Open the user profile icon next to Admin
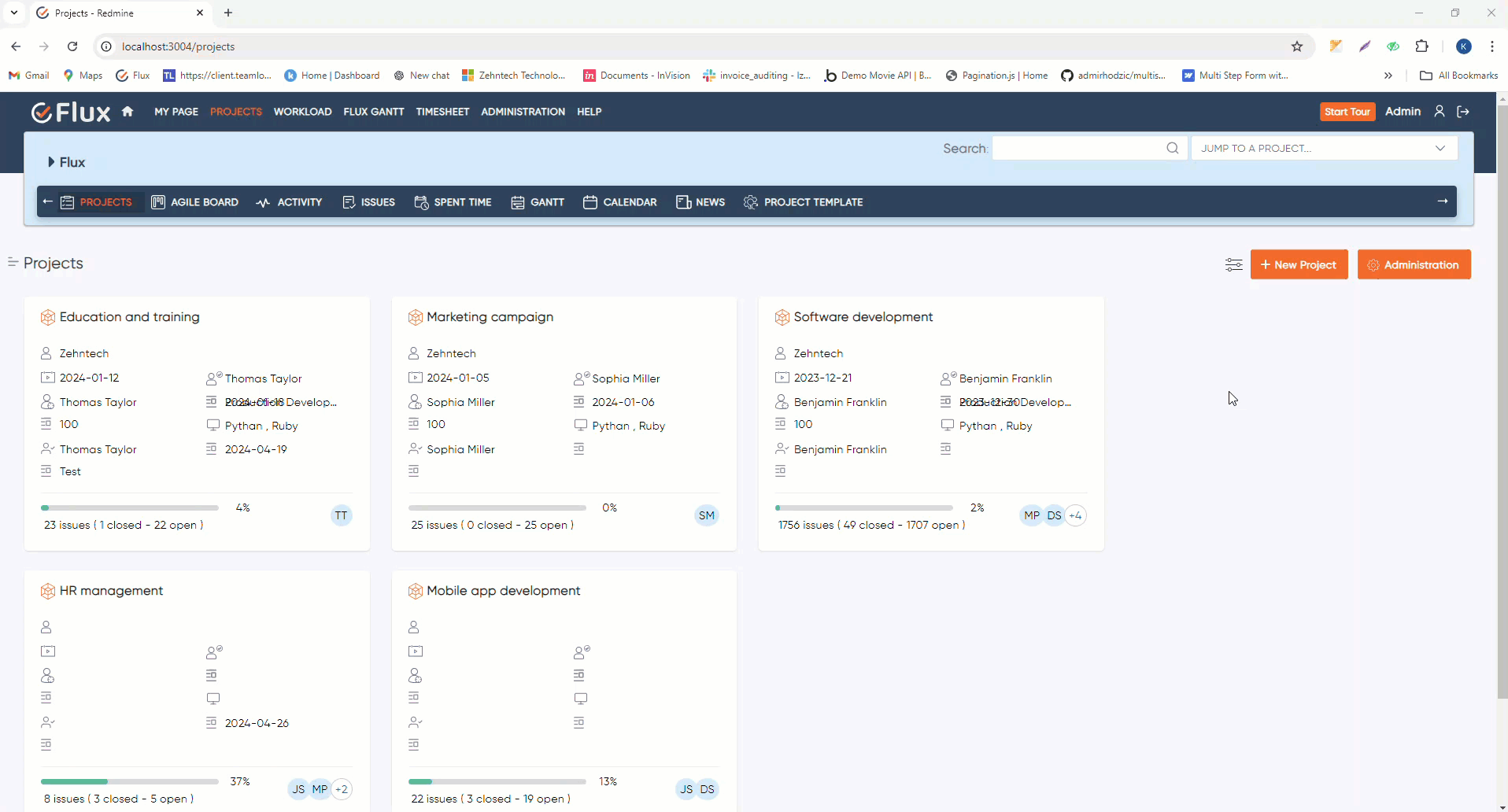This screenshot has height=812, width=1508. 1439,112
